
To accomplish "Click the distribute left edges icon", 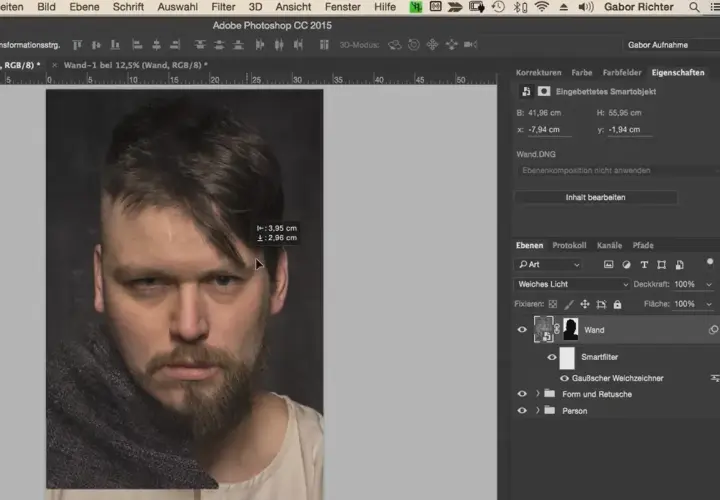I will pyautogui.click(x=259, y=45).
